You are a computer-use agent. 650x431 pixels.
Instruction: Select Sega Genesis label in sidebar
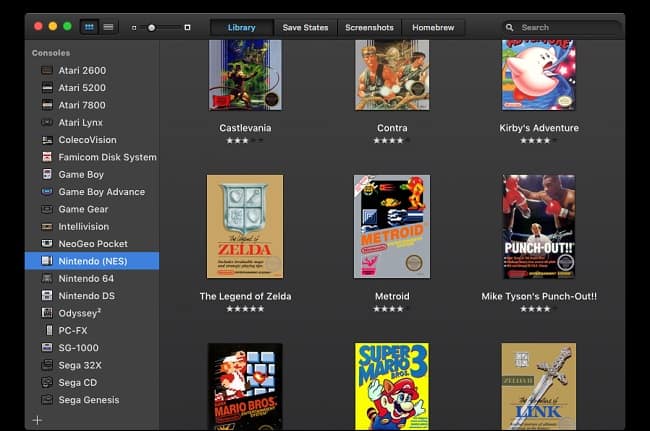[x=89, y=400]
